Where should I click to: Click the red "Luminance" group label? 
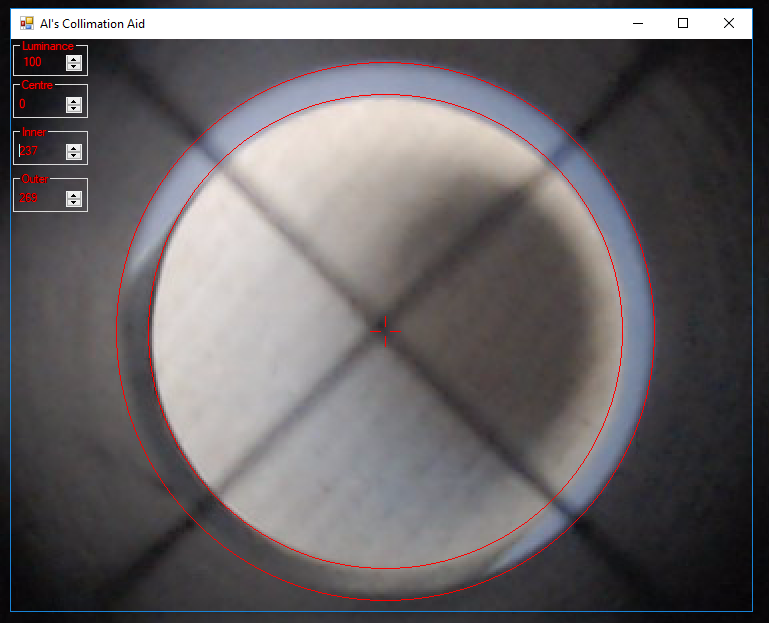pyautogui.click(x=48, y=46)
